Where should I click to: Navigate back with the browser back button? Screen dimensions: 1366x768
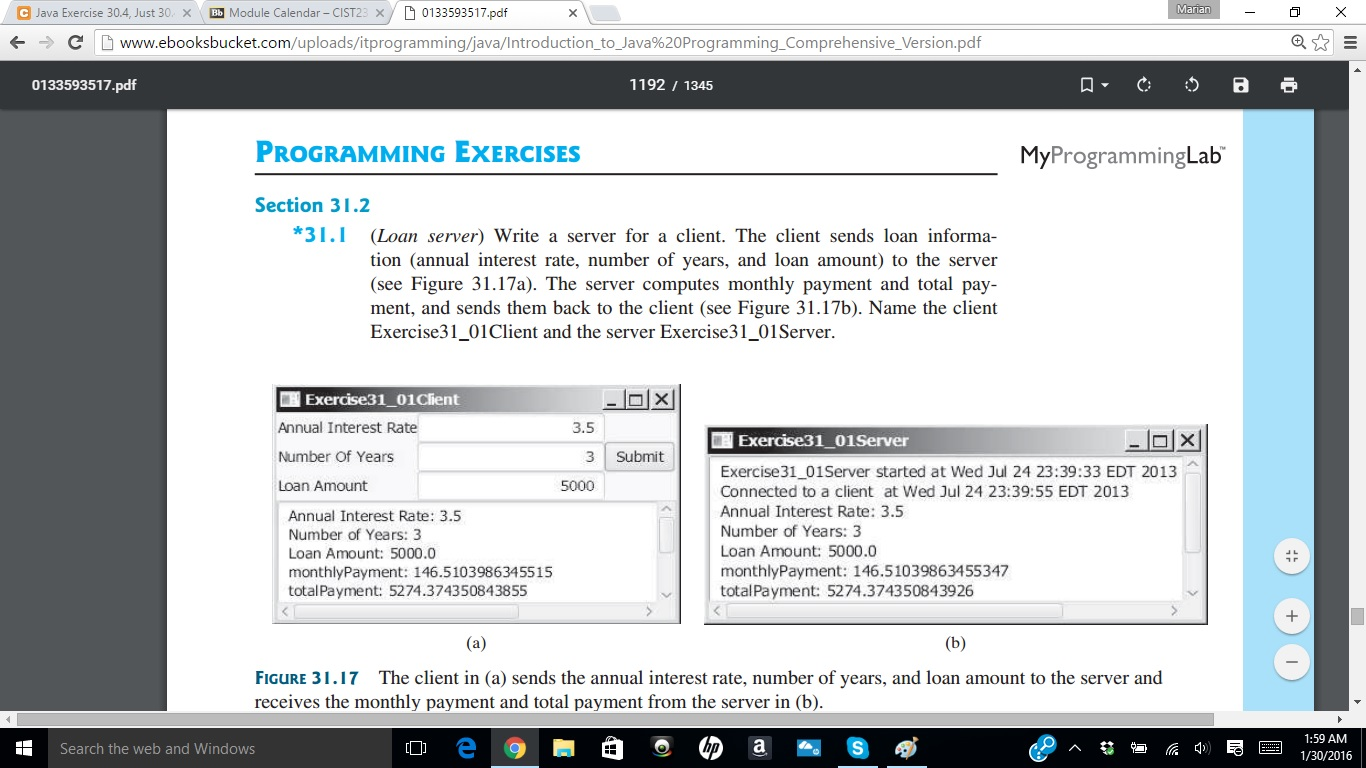tap(17, 44)
